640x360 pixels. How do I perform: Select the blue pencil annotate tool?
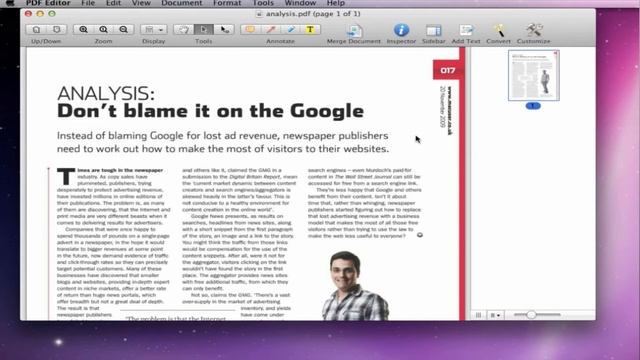[x=291, y=29]
